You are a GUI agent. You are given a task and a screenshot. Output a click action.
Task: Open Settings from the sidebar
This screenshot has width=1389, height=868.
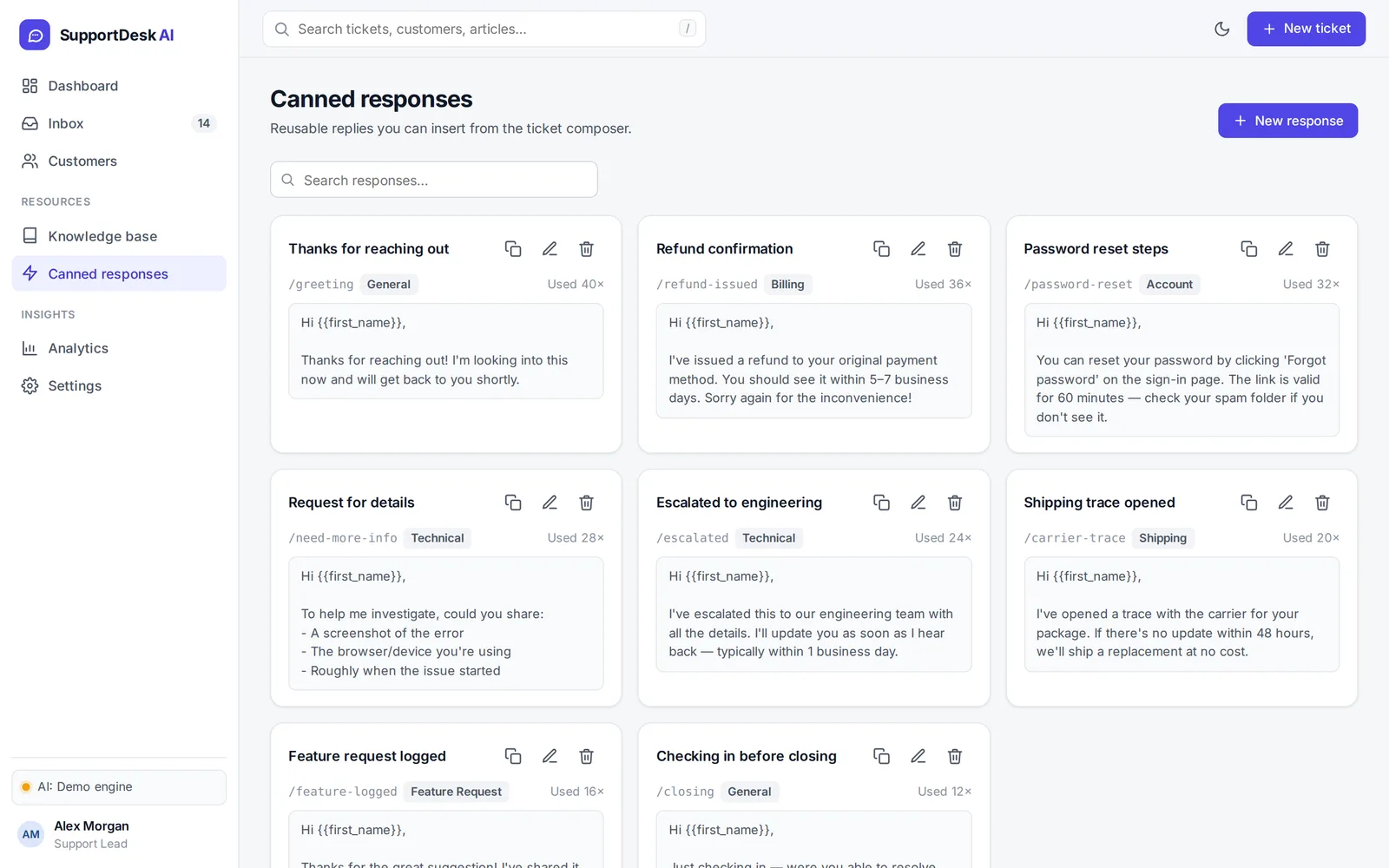119,385
